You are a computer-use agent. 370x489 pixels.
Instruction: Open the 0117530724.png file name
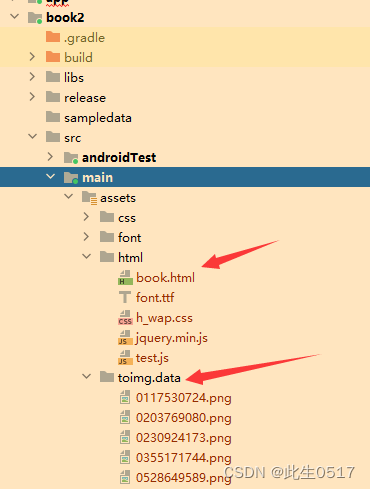tap(184, 398)
